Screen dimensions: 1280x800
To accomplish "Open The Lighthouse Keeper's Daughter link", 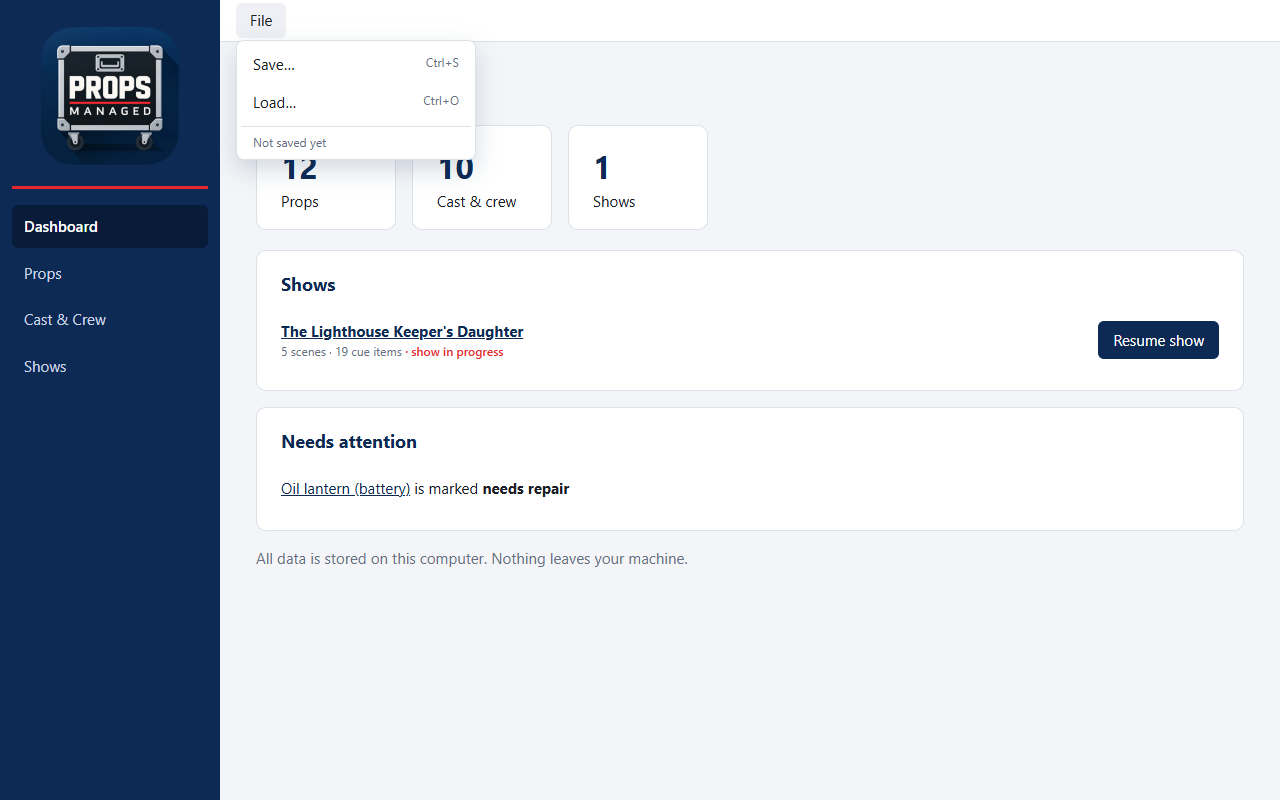I will (402, 332).
